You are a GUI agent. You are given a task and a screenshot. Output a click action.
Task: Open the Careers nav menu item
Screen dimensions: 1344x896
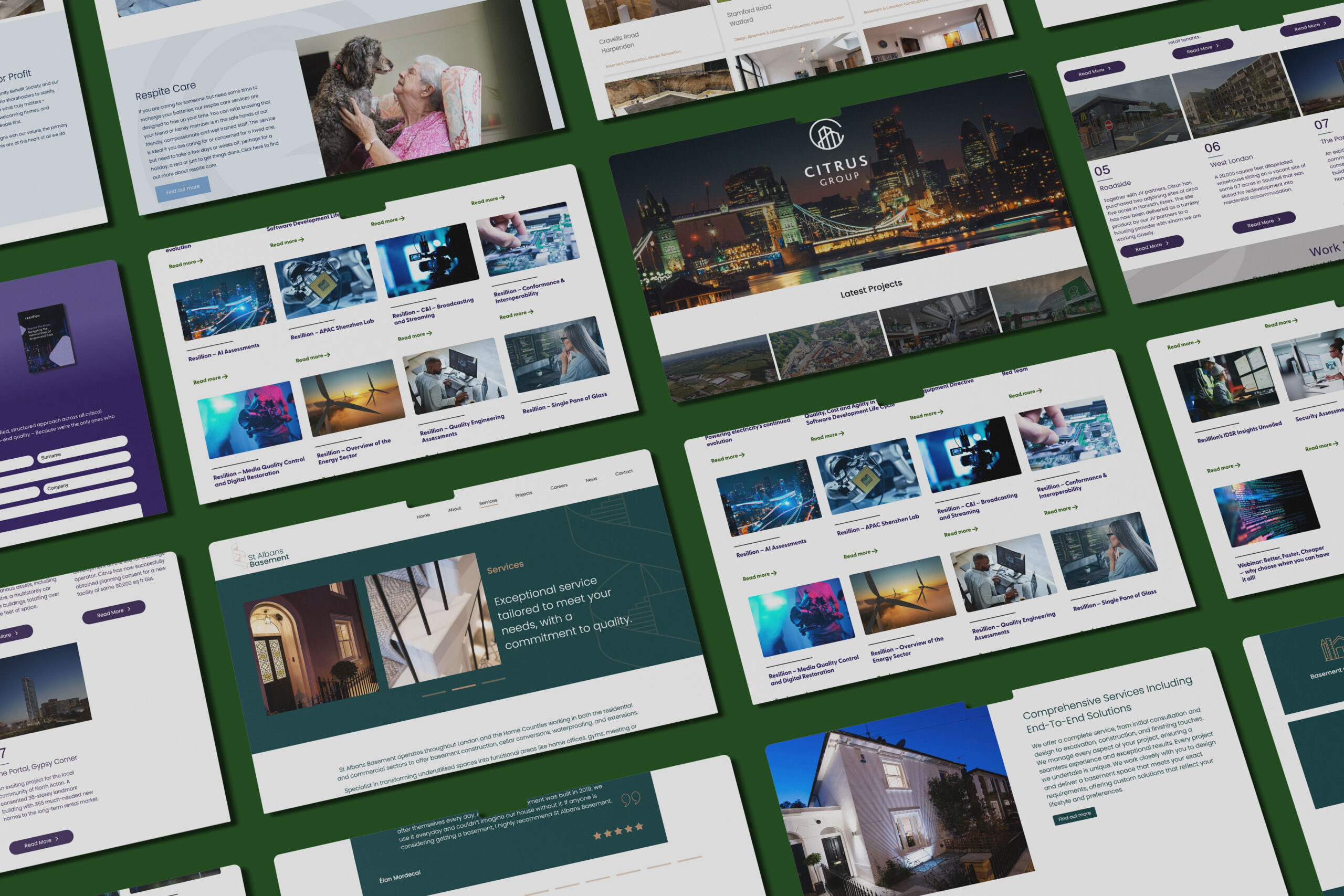558,487
